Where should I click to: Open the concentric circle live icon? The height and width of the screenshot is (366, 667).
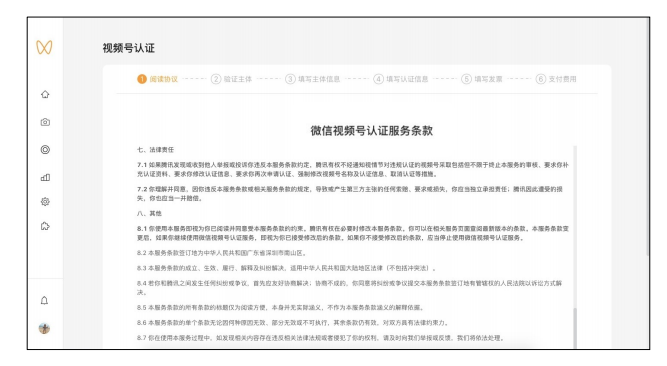pyautogui.click(x=45, y=150)
